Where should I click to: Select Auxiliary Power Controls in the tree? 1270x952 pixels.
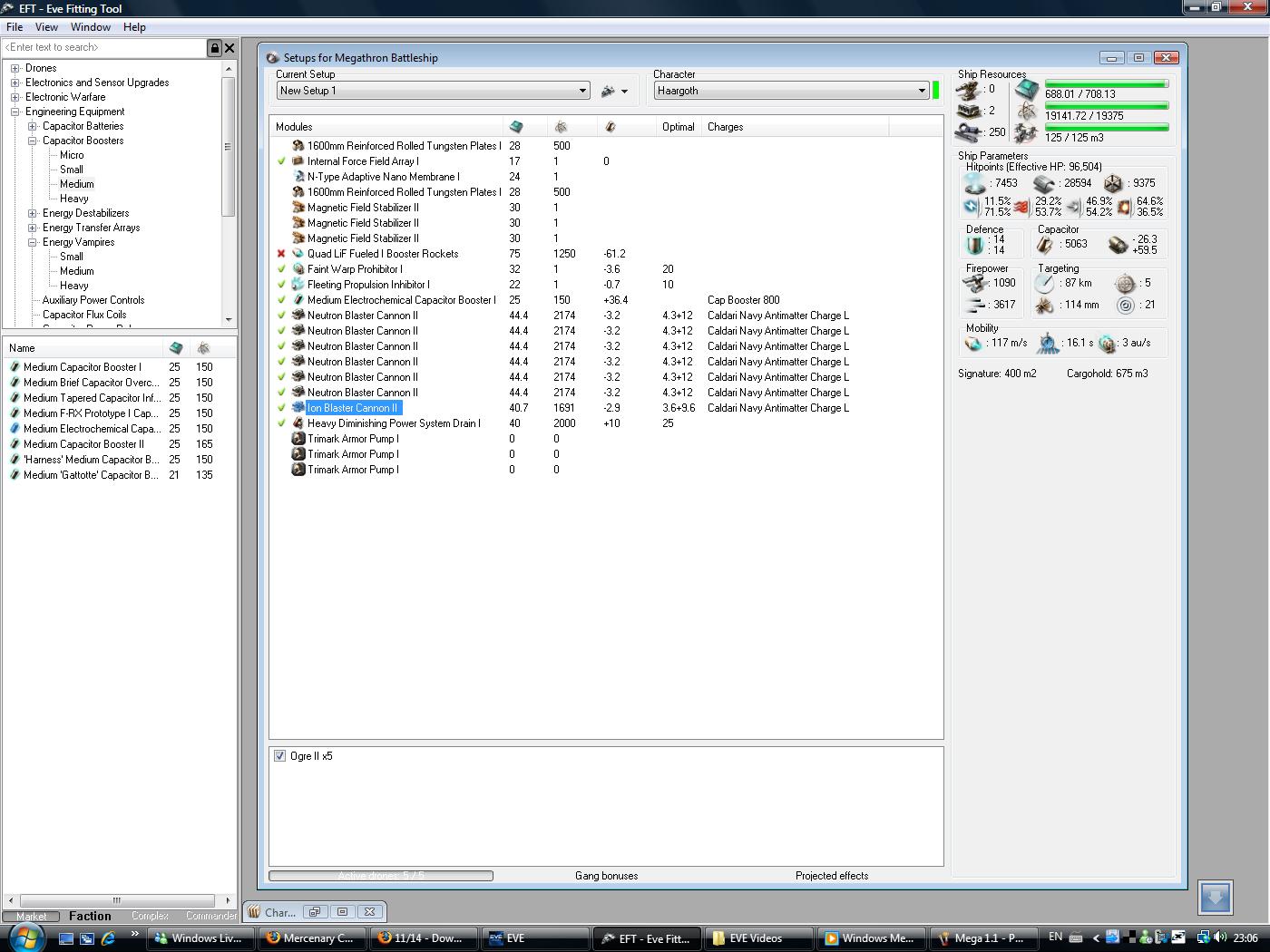coord(93,300)
